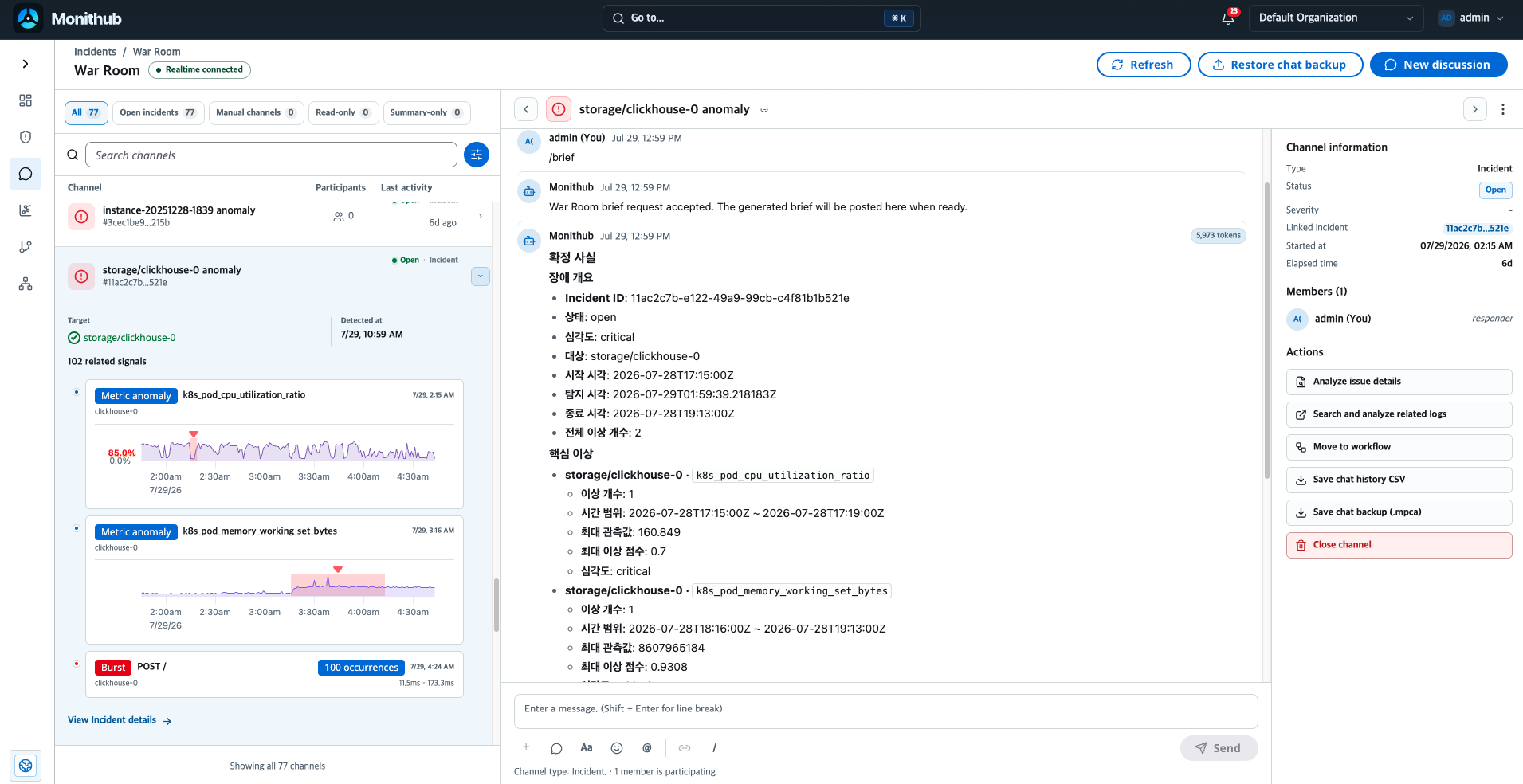This screenshot has height=784, width=1523.
Task: Click the instance-20251228-1839 anomaly alert icon
Action: point(81,216)
